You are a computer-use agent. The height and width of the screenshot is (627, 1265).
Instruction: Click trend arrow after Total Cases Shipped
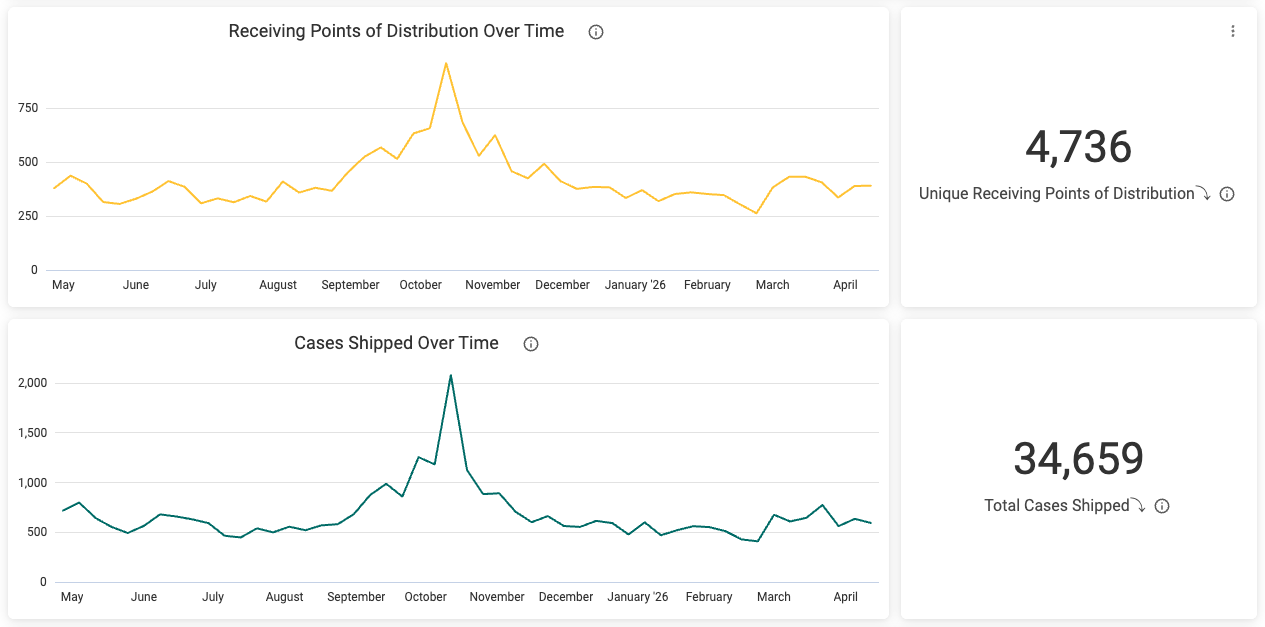(1138, 506)
